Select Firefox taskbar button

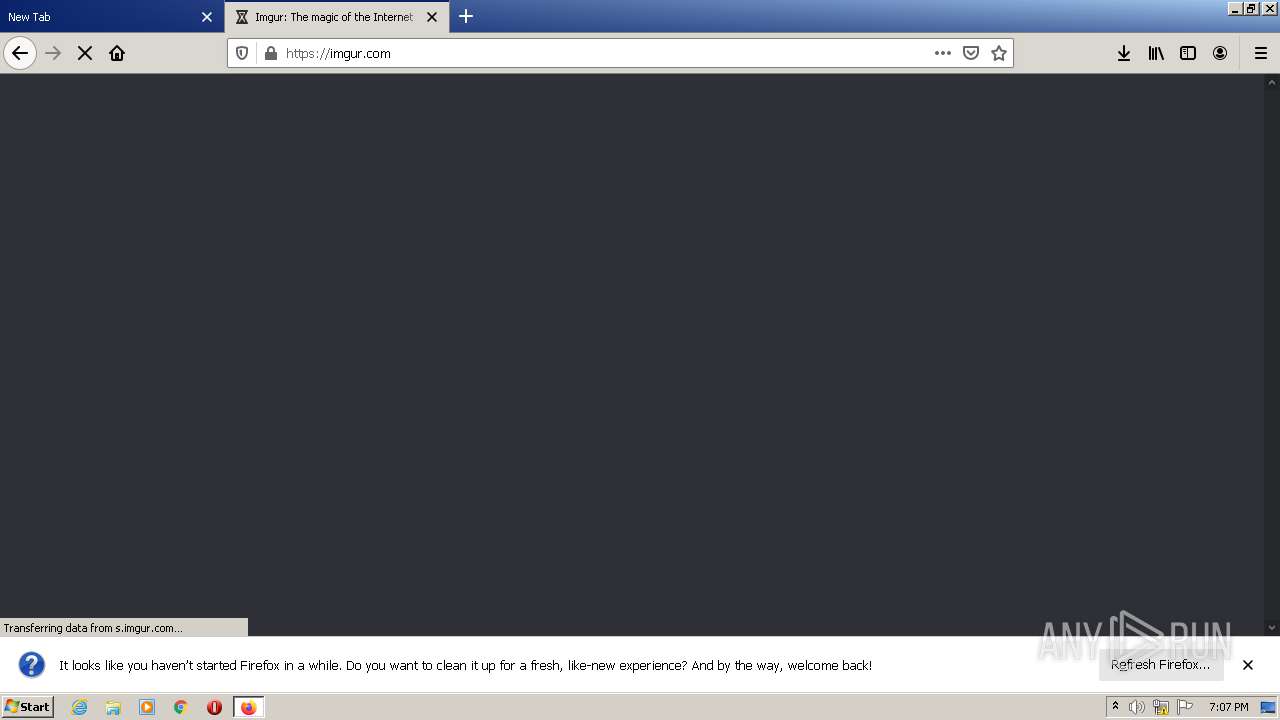click(x=248, y=707)
